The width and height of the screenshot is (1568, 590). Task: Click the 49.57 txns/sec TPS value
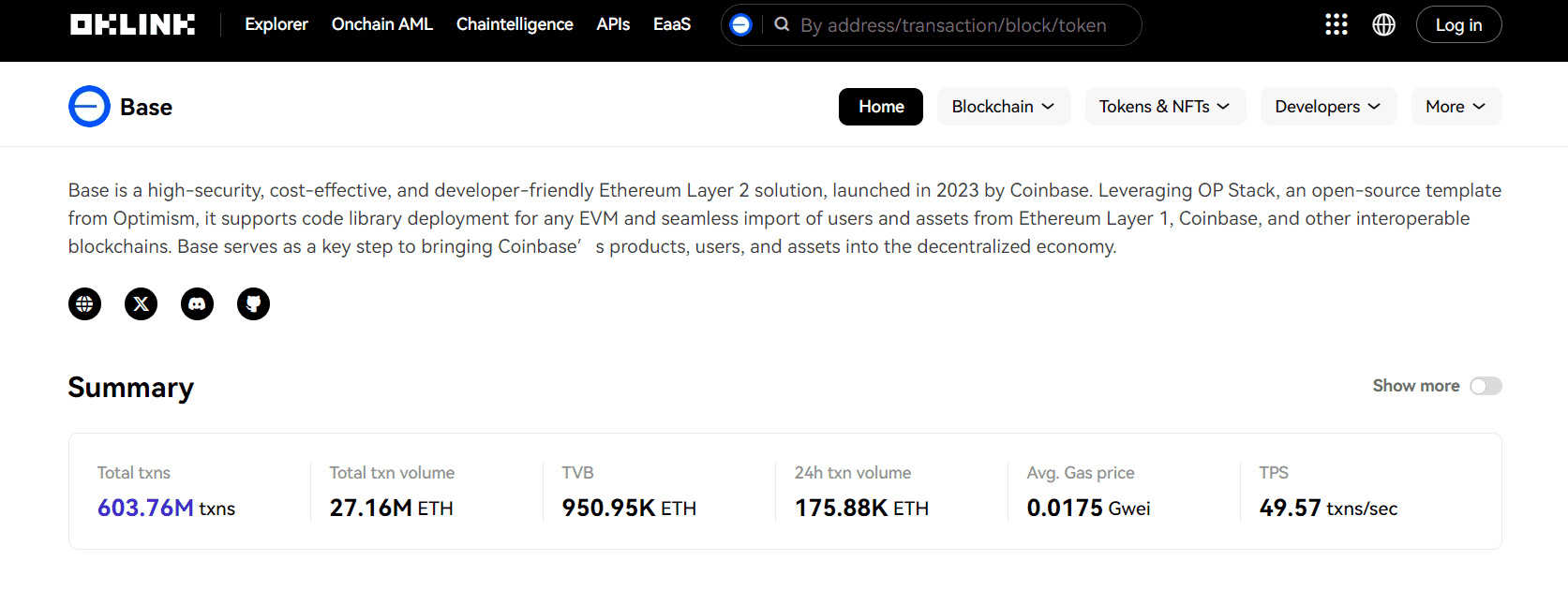tap(1328, 508)
